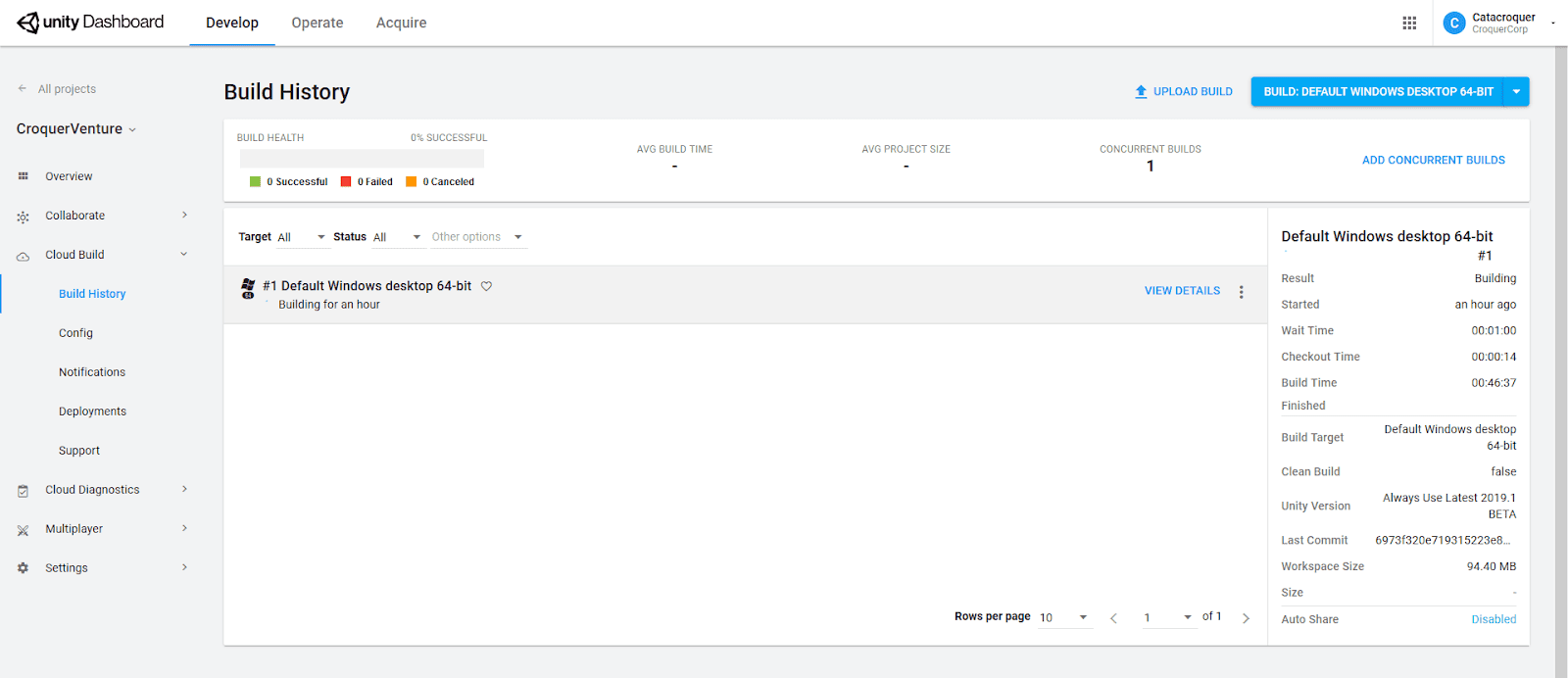This screenshot has width=1568, height=678.
Task: Open Notifications in sidebar
Action: coord(92,372)
